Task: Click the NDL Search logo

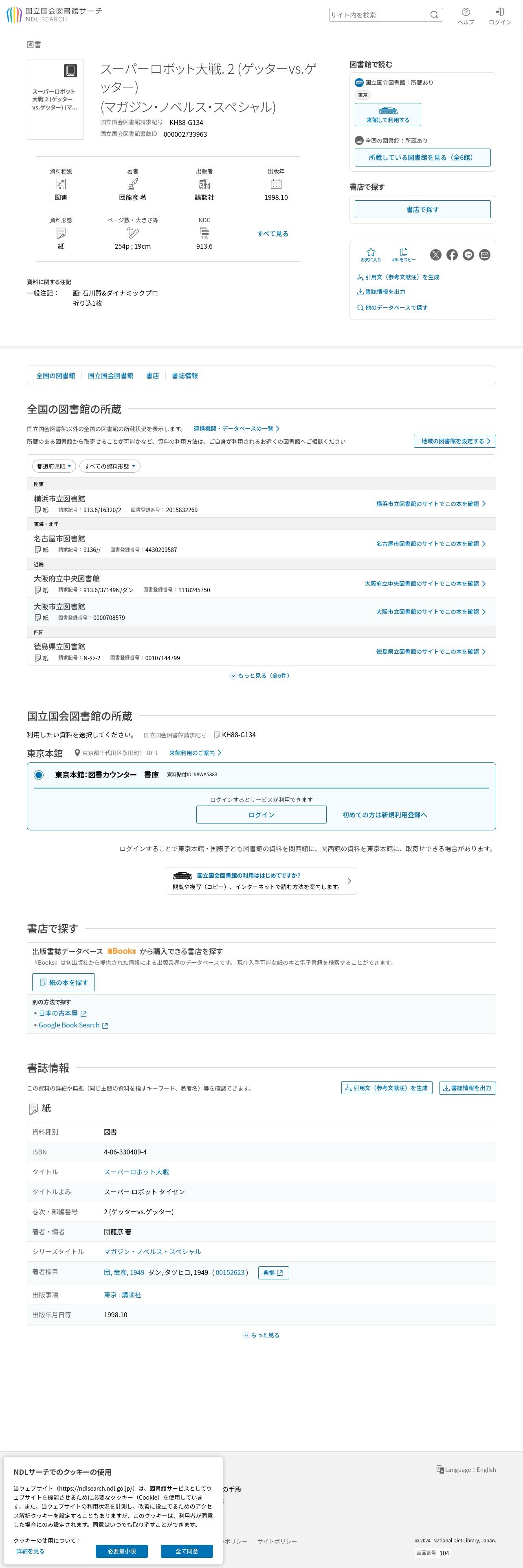Action: [x=54, y=15]
